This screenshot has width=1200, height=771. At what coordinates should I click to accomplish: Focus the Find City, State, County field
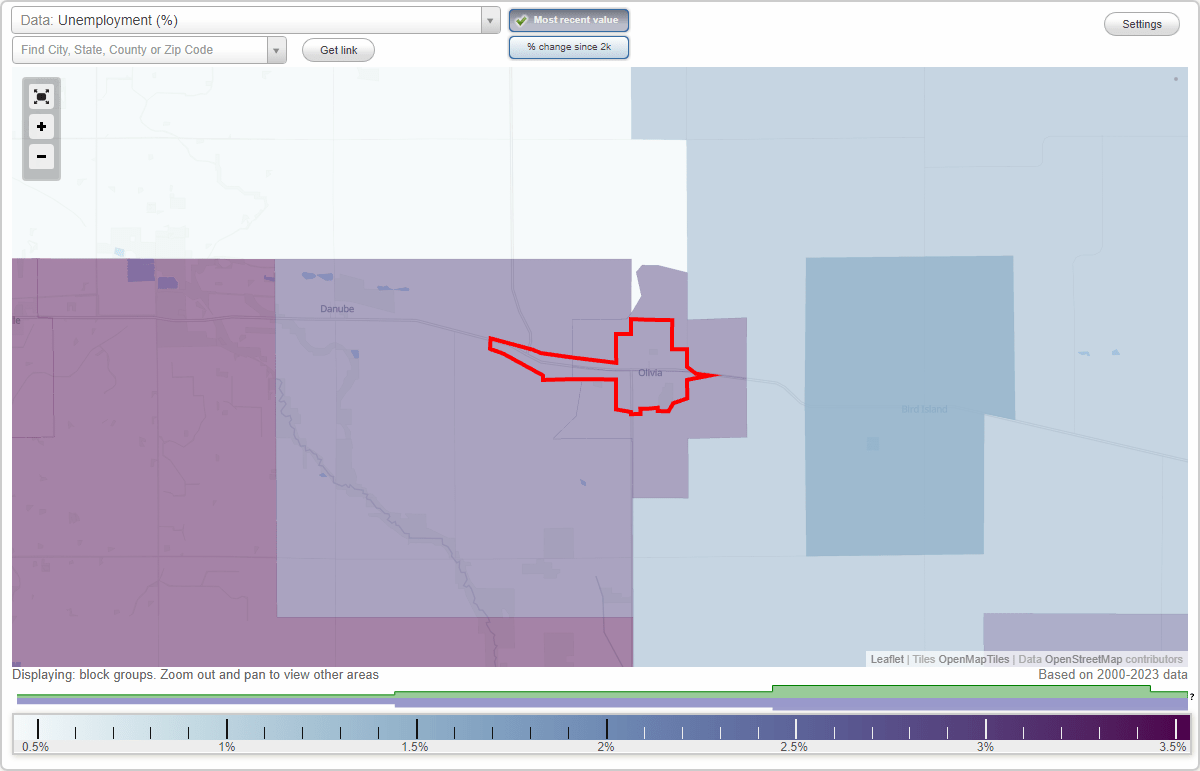pos(140,50)
